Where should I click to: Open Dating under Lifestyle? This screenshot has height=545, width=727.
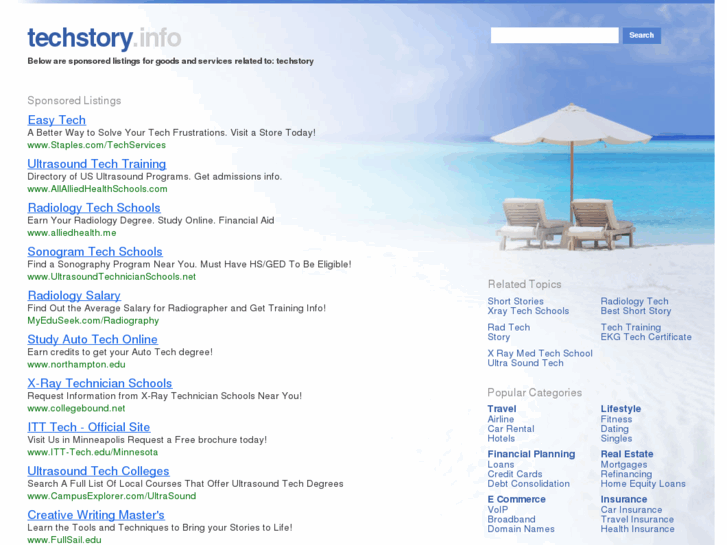[615, 429]
